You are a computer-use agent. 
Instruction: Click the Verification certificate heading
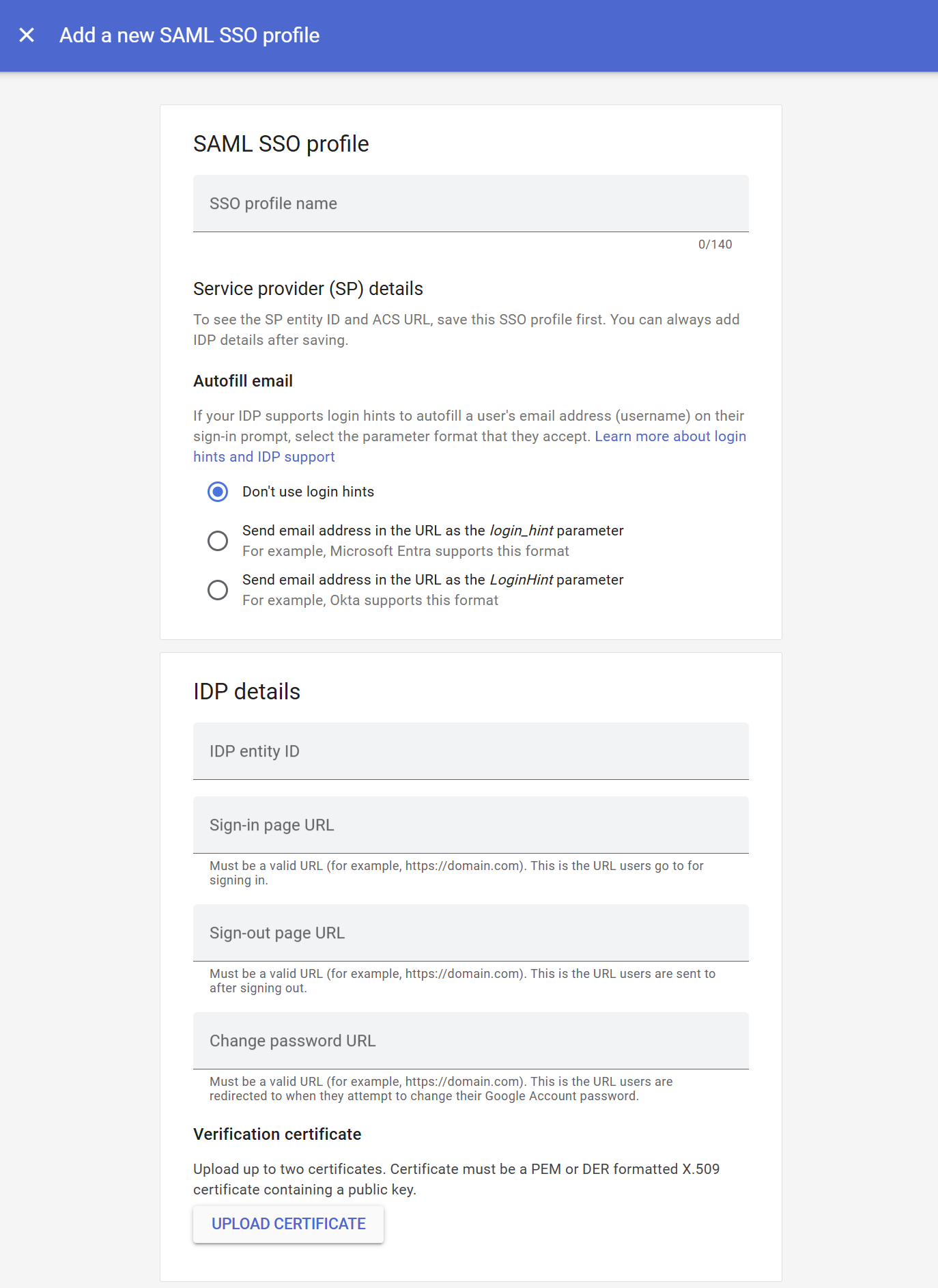[x=277, y=1134]
